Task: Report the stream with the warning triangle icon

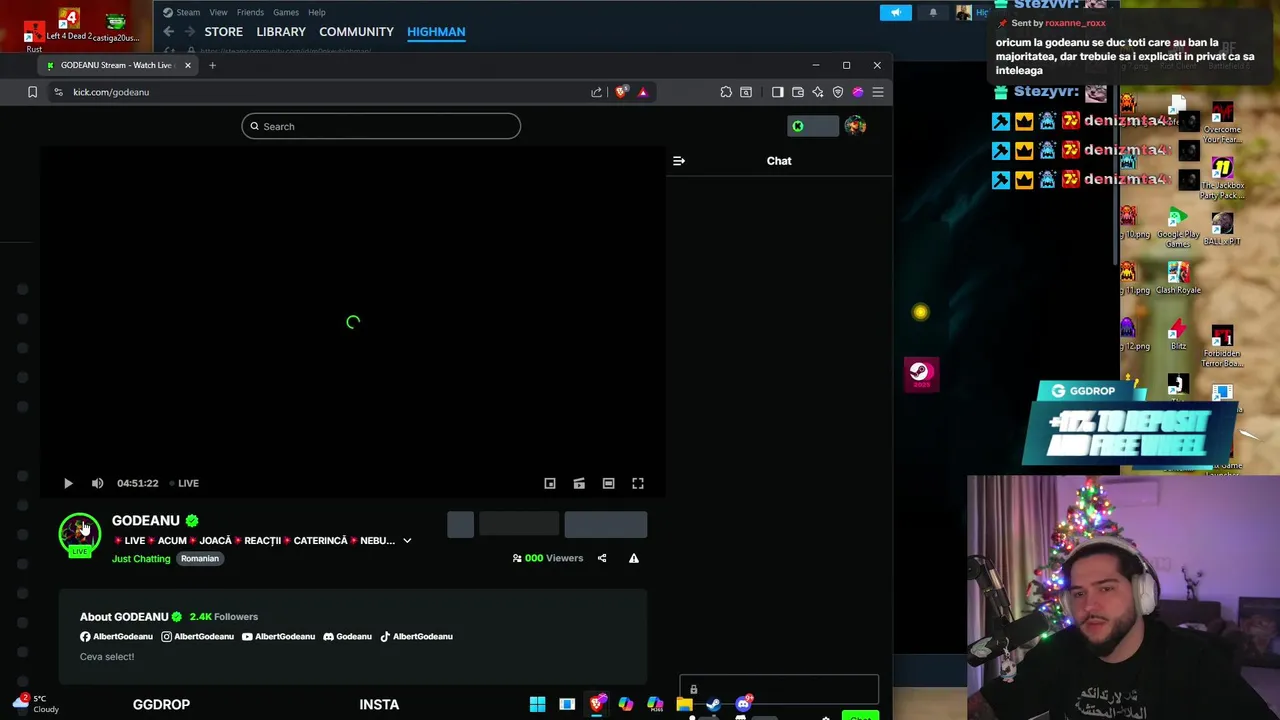Action: pos(634,558)
